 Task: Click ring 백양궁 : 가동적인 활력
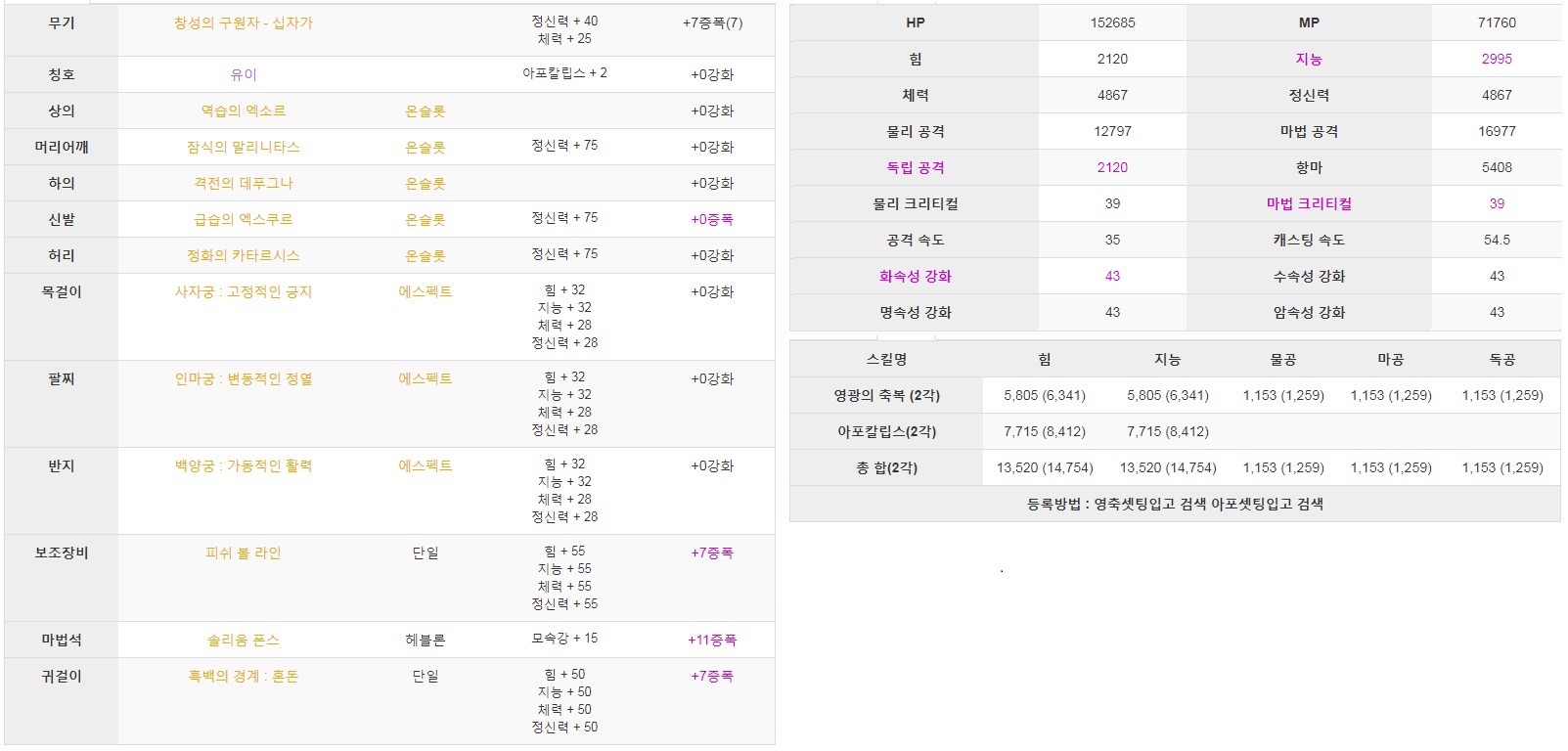[244, 465]
